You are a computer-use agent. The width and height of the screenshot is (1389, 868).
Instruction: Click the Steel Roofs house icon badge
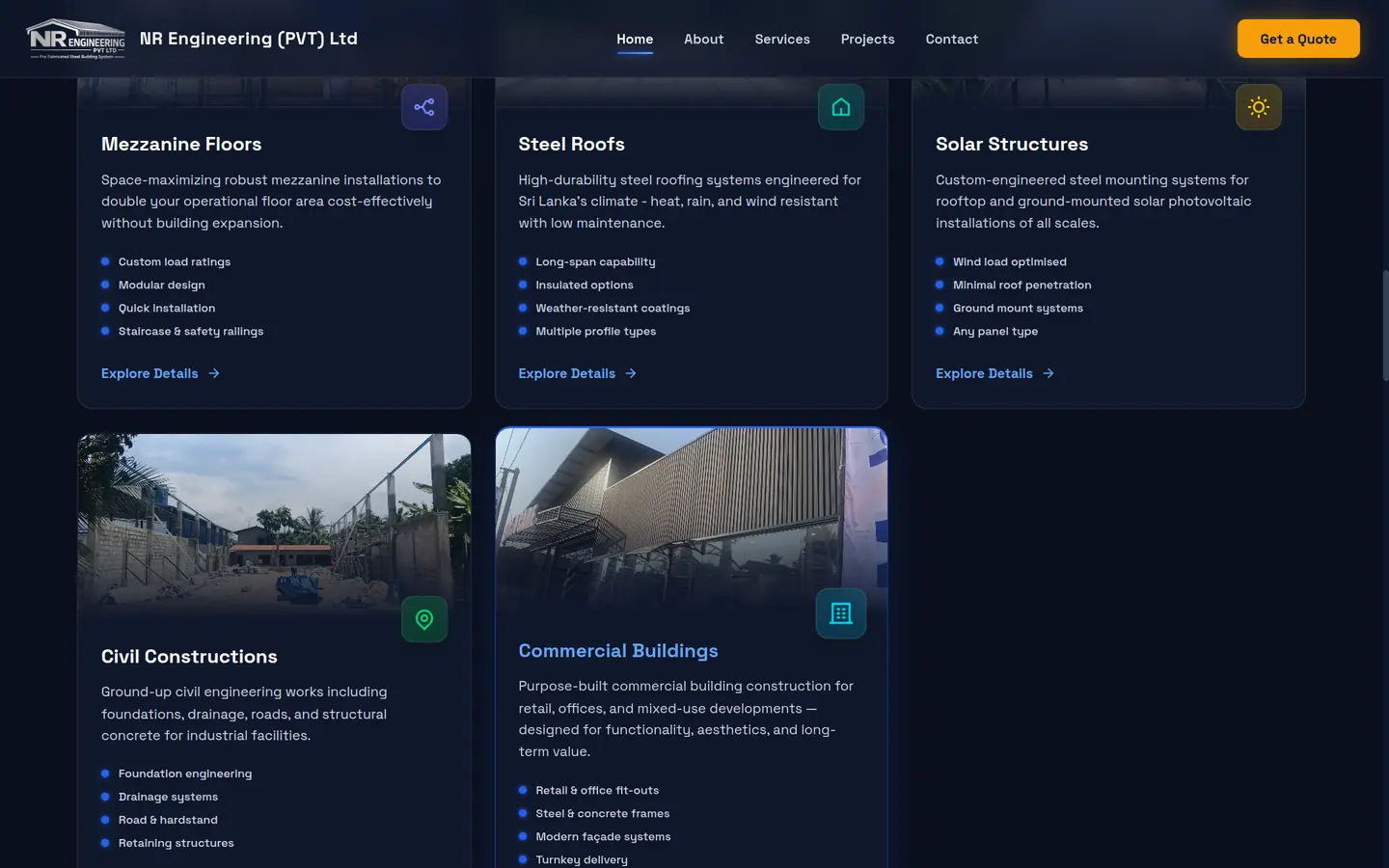click(x=841, y=107)
